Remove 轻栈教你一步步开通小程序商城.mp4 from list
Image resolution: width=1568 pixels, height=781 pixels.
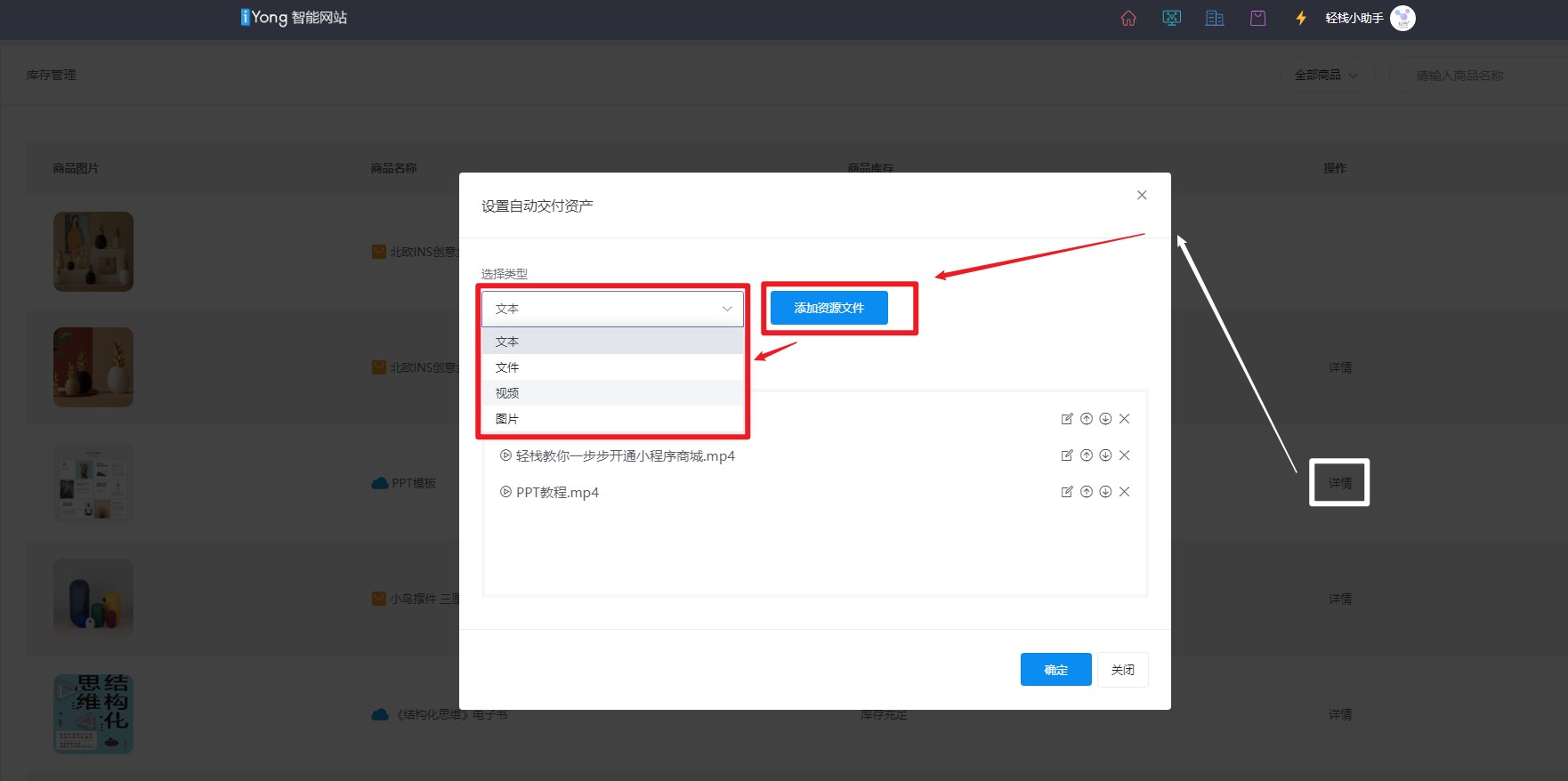1125,455
